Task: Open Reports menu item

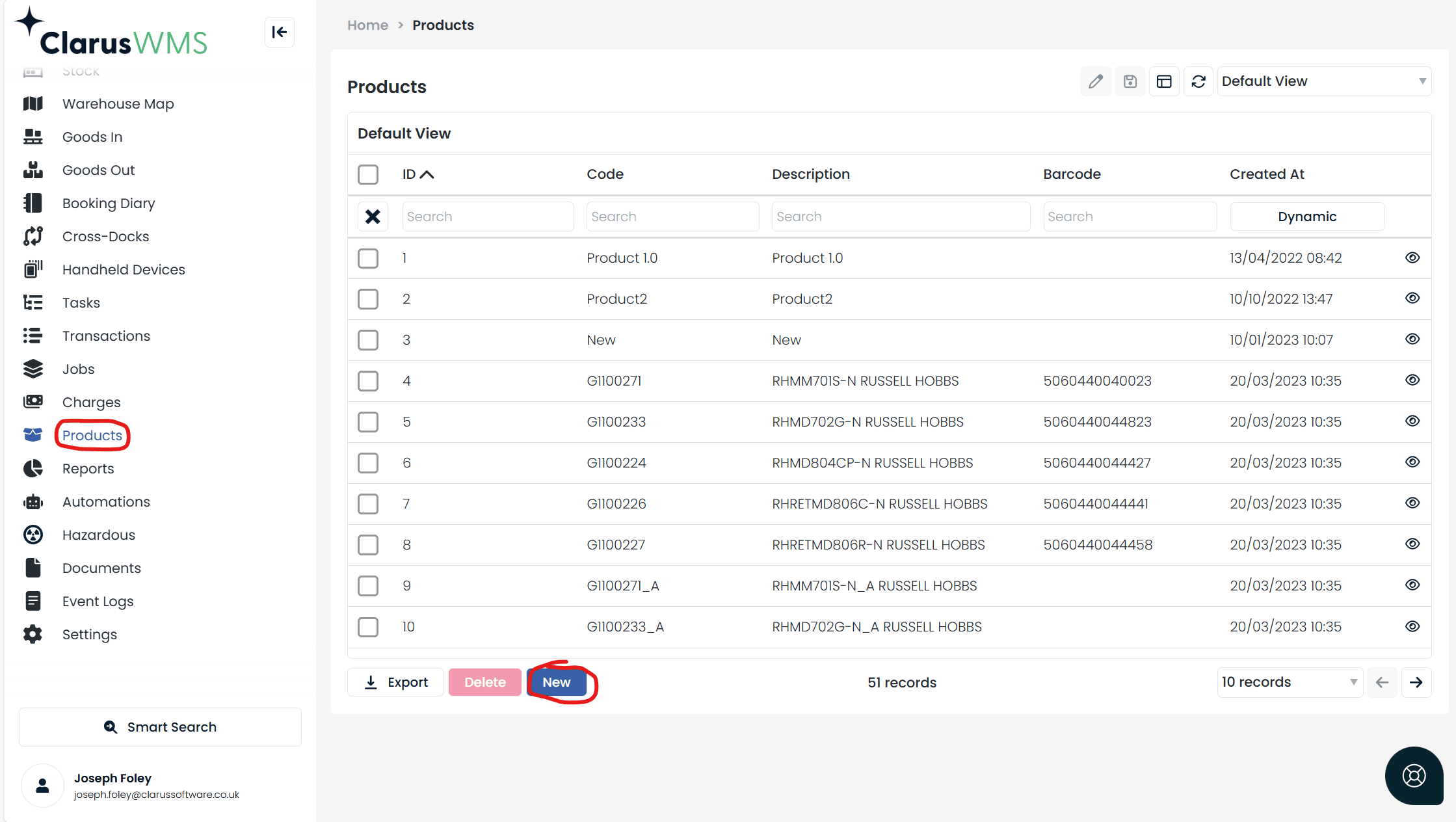Action: click(x=88, y=469)
